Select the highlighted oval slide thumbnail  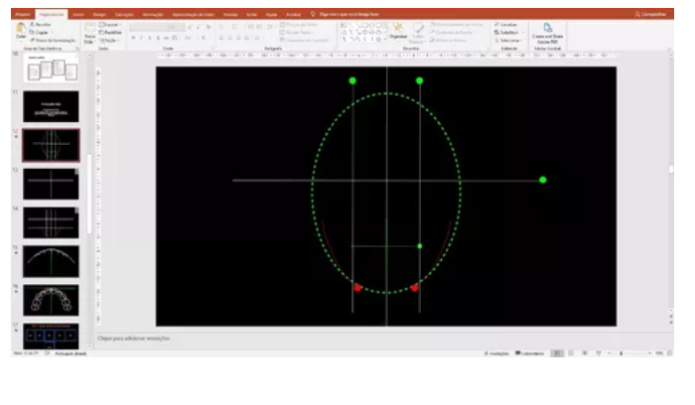coord(51,145)
